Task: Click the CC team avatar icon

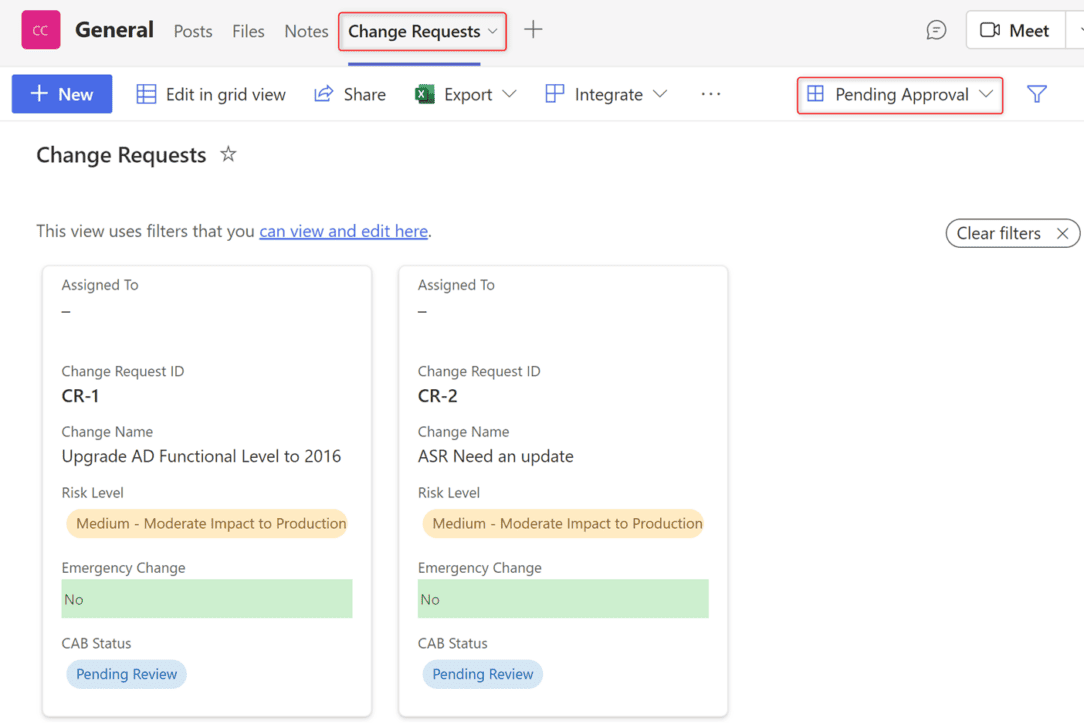Action: click(40, 30)
